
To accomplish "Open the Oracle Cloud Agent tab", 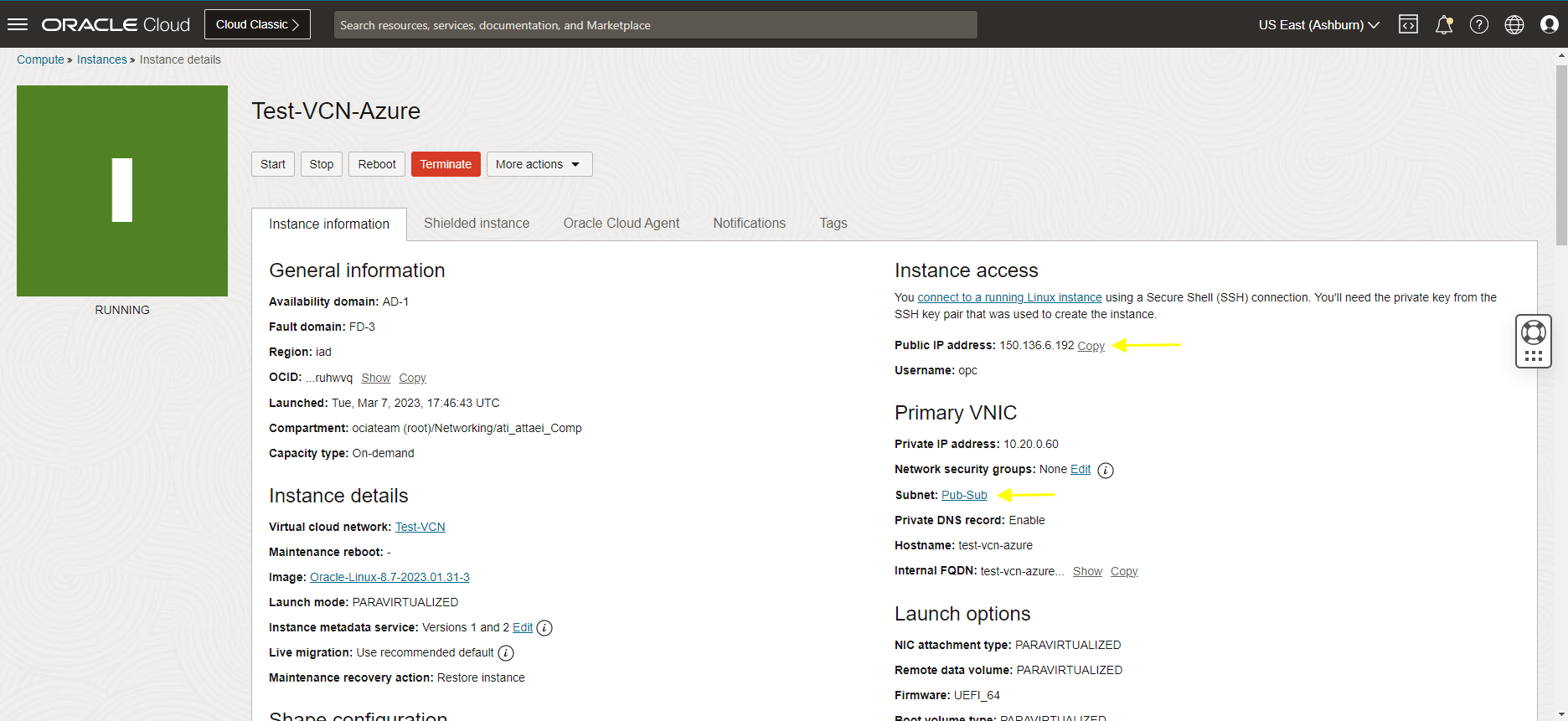I will pyautogui.click(x=622, y=224).
